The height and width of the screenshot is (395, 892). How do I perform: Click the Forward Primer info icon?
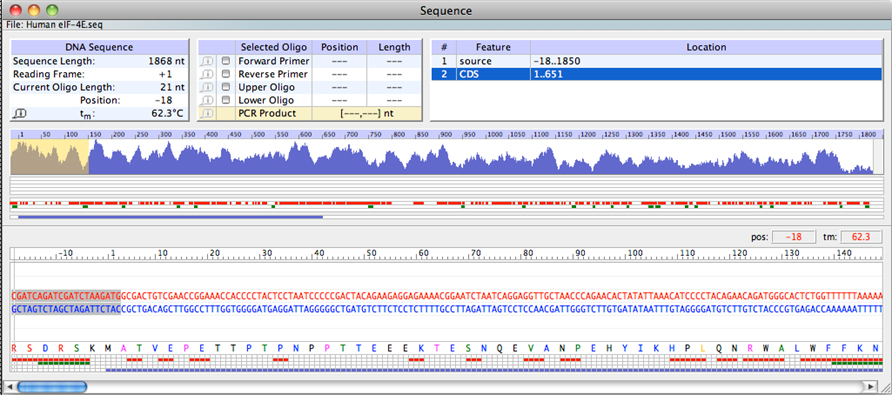208,61
